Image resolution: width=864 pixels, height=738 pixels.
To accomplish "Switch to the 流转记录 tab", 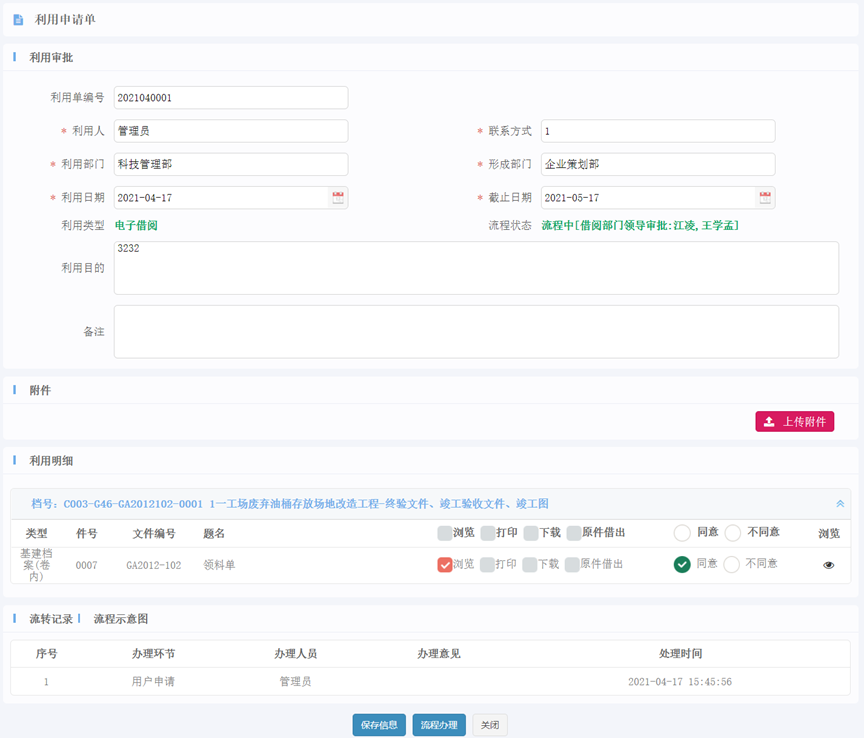I will tap(51, 619).
